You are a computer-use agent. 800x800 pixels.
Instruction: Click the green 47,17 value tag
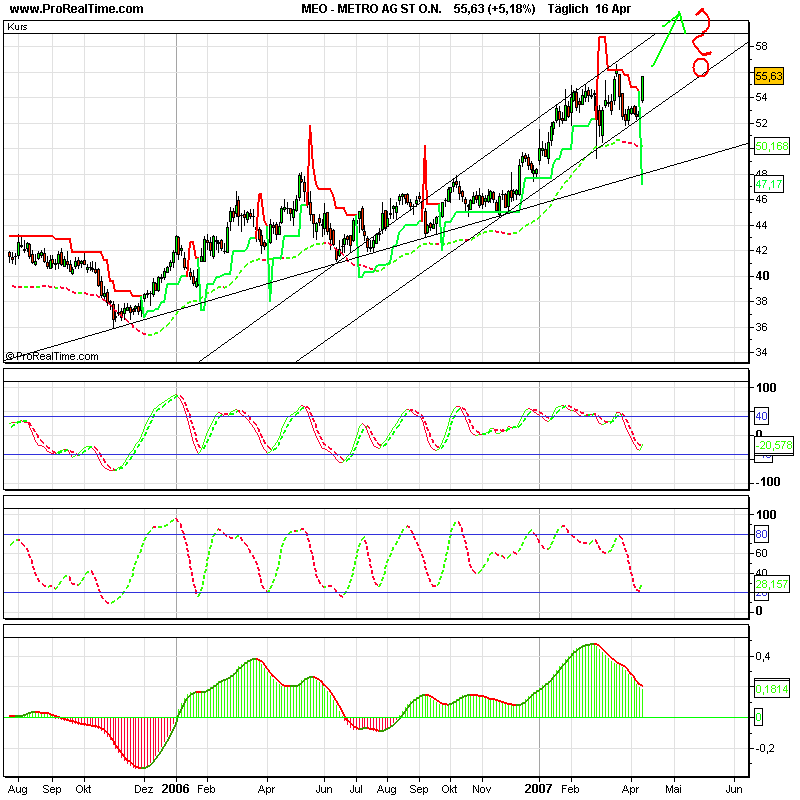pos(768,184)
